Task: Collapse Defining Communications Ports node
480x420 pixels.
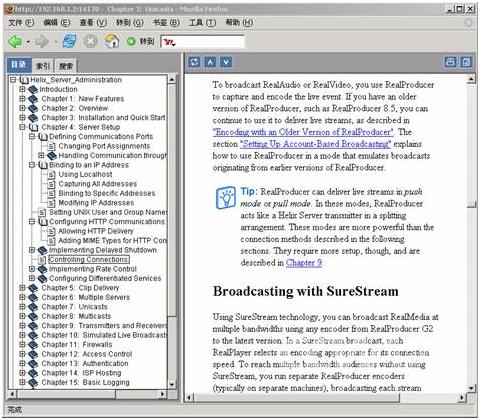Action: [x=32, y=137]
